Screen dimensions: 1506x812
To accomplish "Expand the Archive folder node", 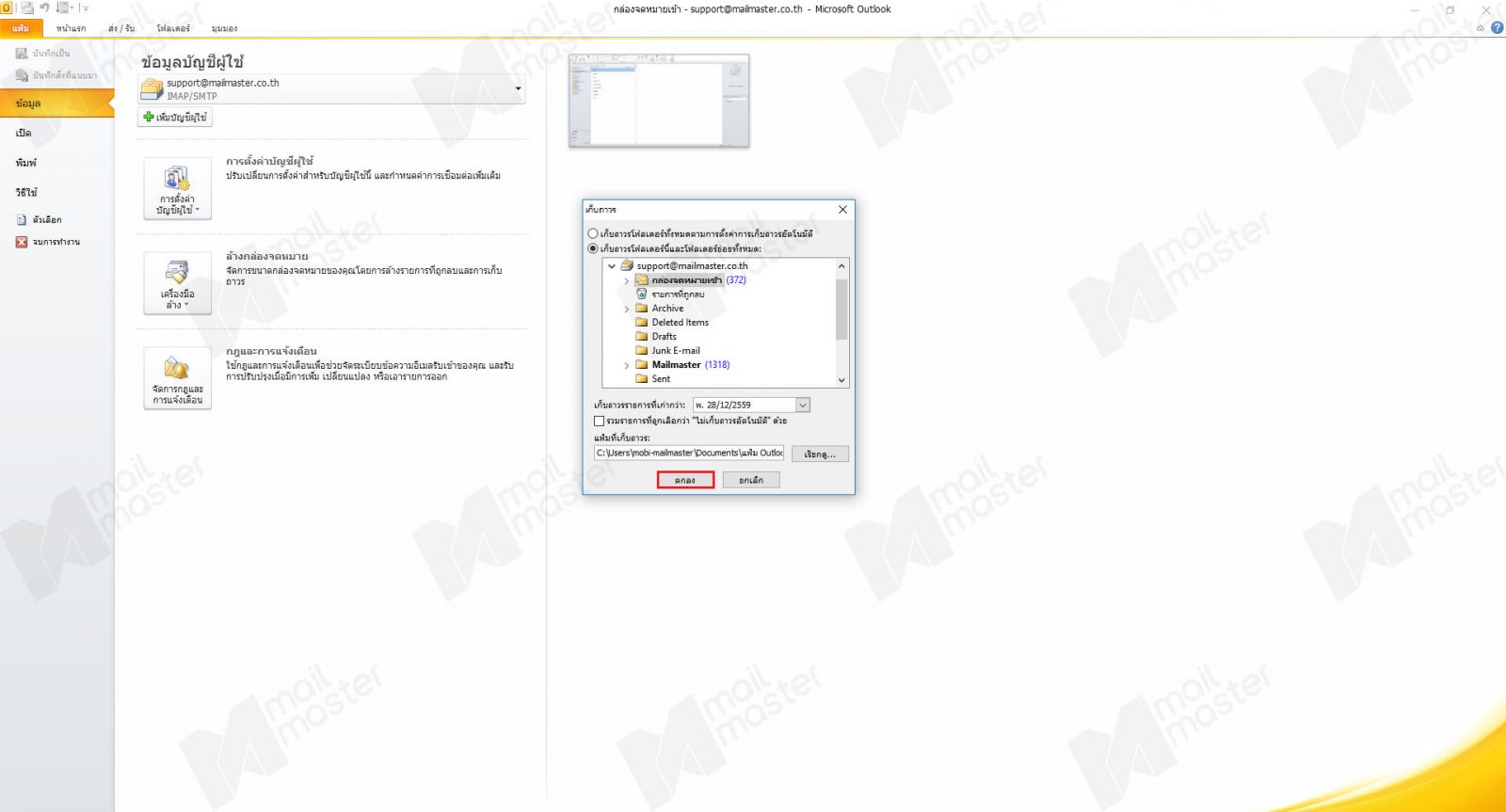I will coord(627,309).
